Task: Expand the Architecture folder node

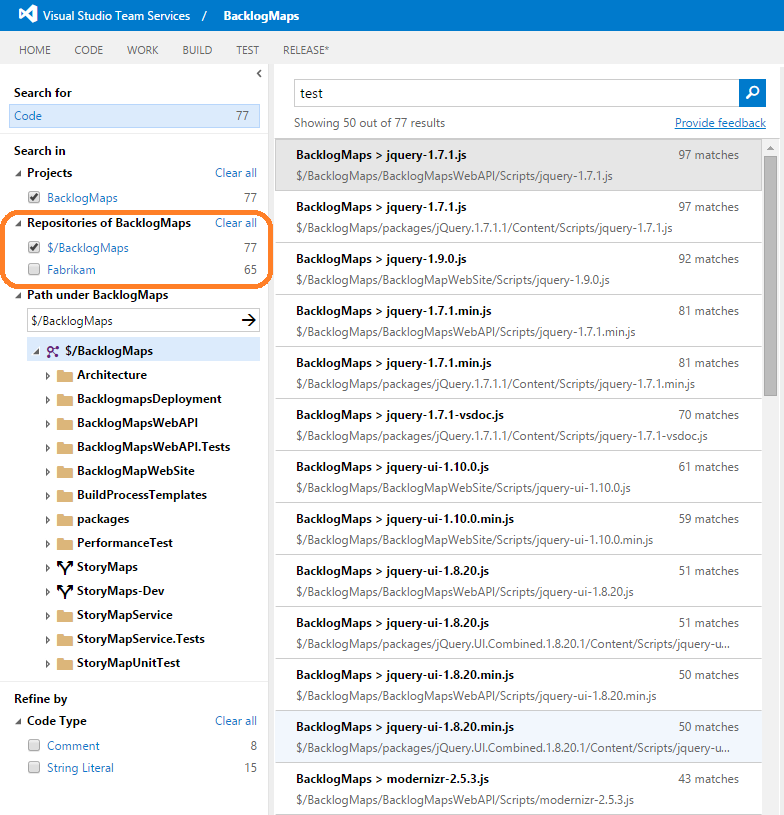Action: pos(47,375)
